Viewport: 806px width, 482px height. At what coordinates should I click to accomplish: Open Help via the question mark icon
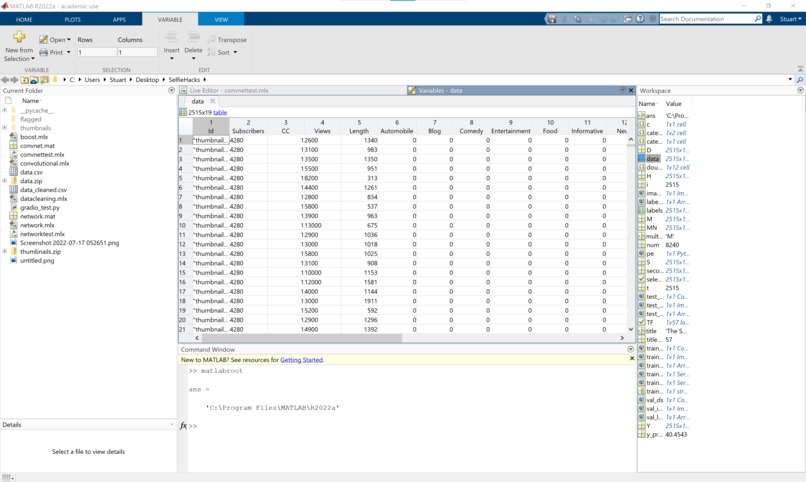coord(640,19)
